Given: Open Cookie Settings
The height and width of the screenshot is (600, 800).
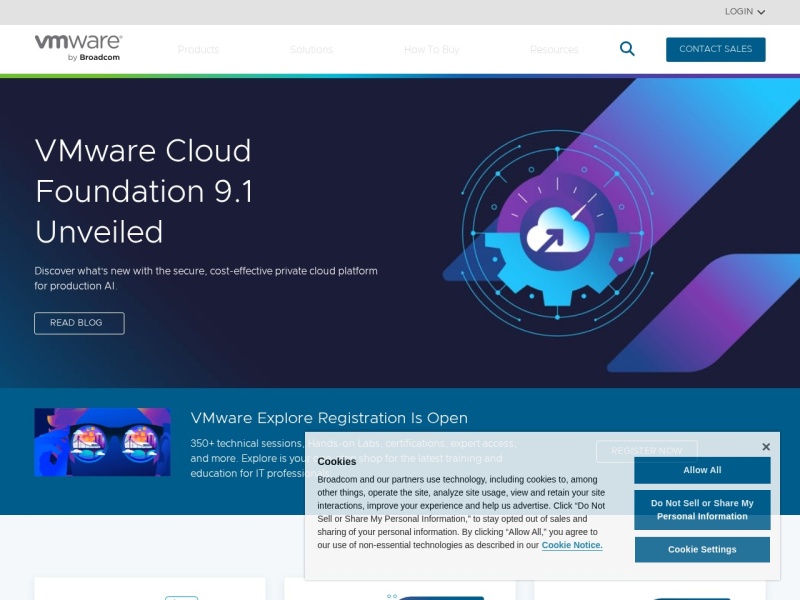Looking at the screenshot, I should pyautogui.click(x=702, y=549).
